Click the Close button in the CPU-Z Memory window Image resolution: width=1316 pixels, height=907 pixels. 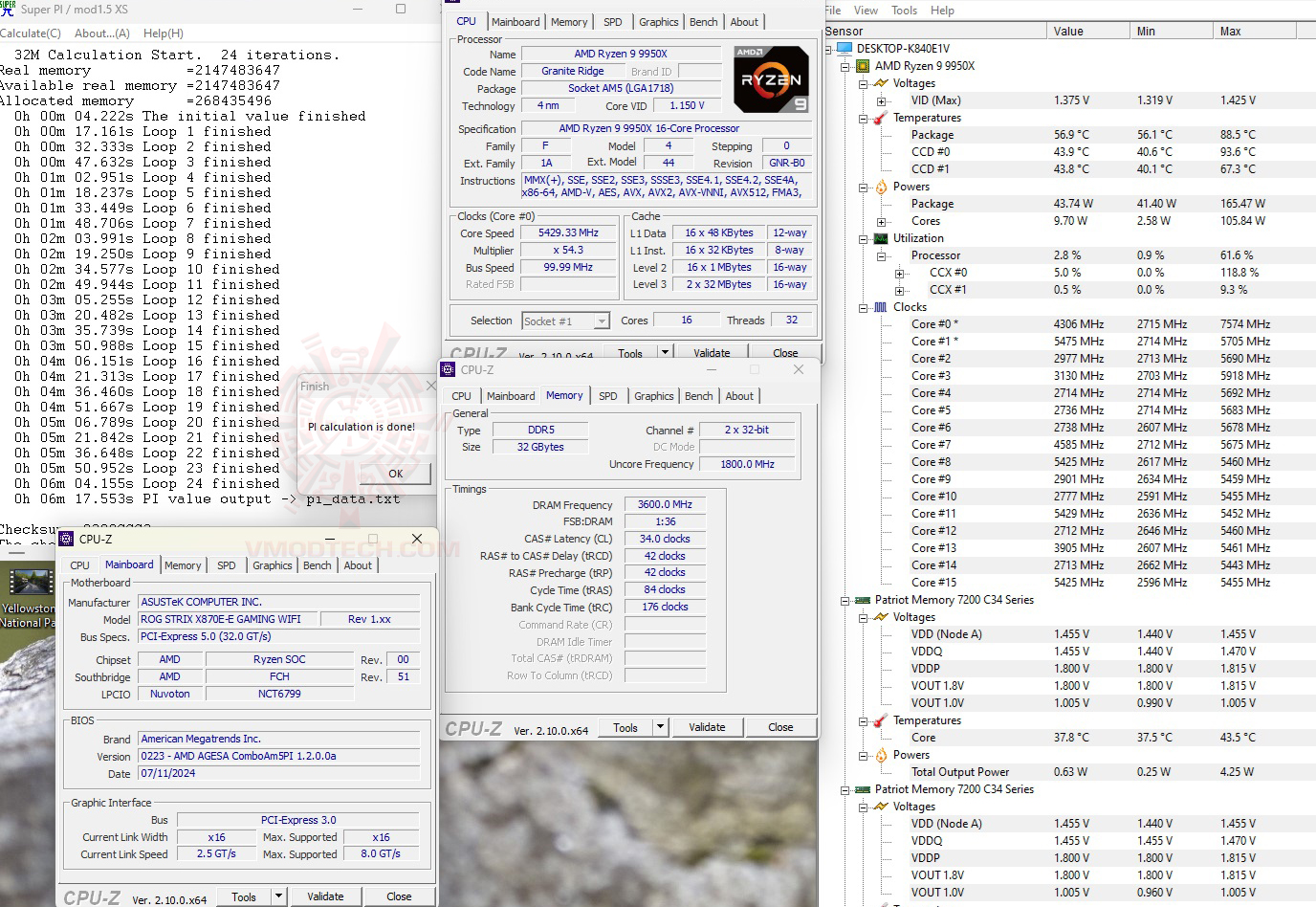point(780,727)
